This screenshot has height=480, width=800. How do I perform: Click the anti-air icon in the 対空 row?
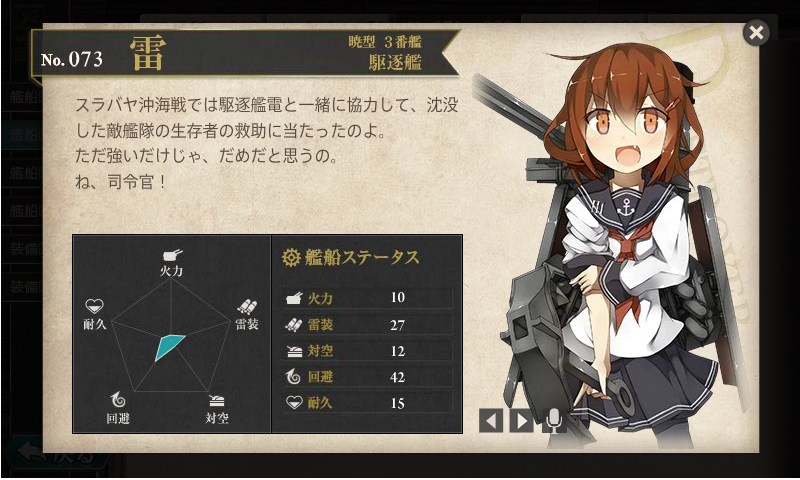click(x=294, y=351)
